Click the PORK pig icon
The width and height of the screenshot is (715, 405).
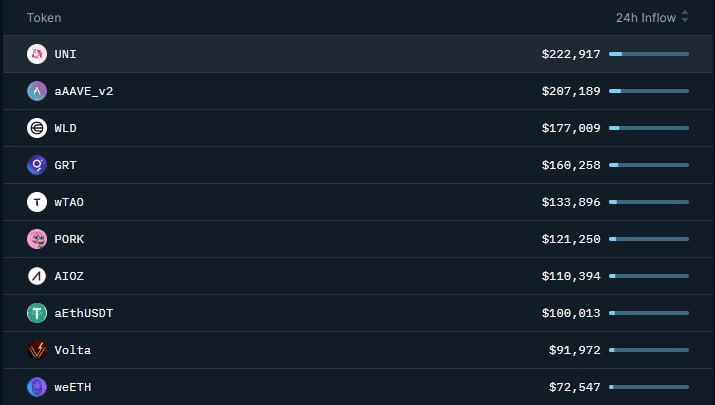coord(37,239)
